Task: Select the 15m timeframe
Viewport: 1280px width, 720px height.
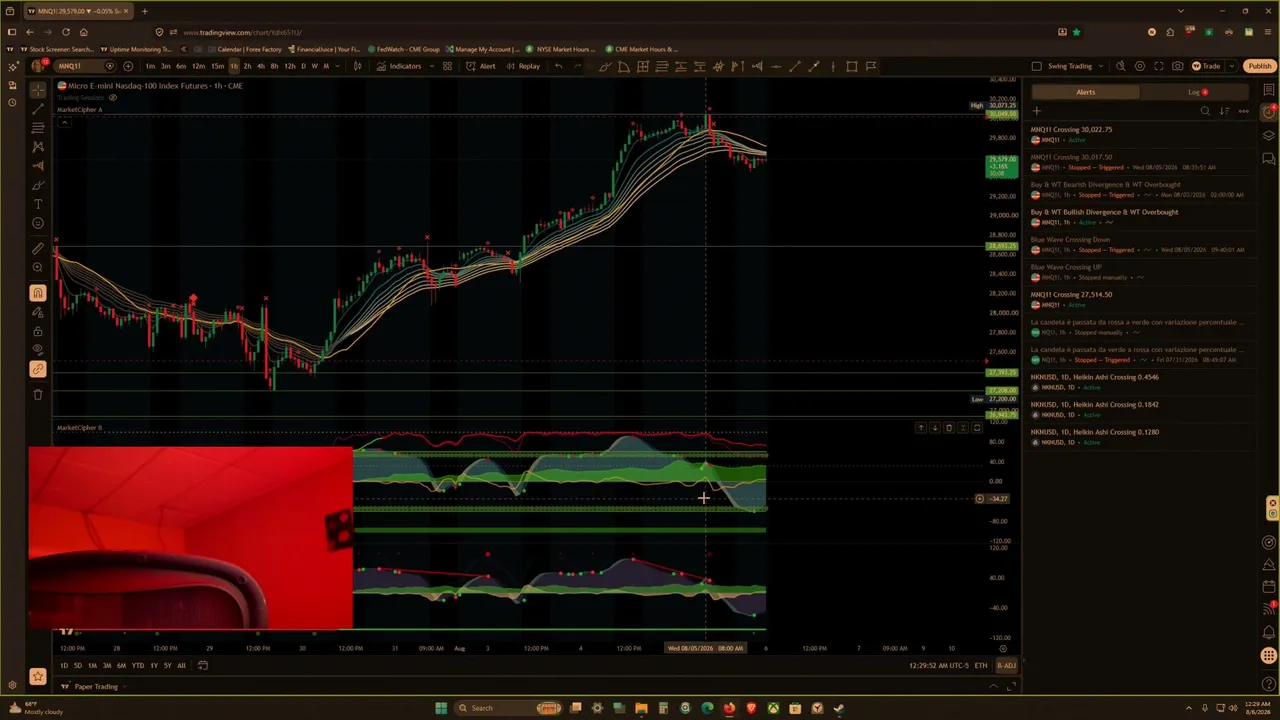Action: [217, 66]
